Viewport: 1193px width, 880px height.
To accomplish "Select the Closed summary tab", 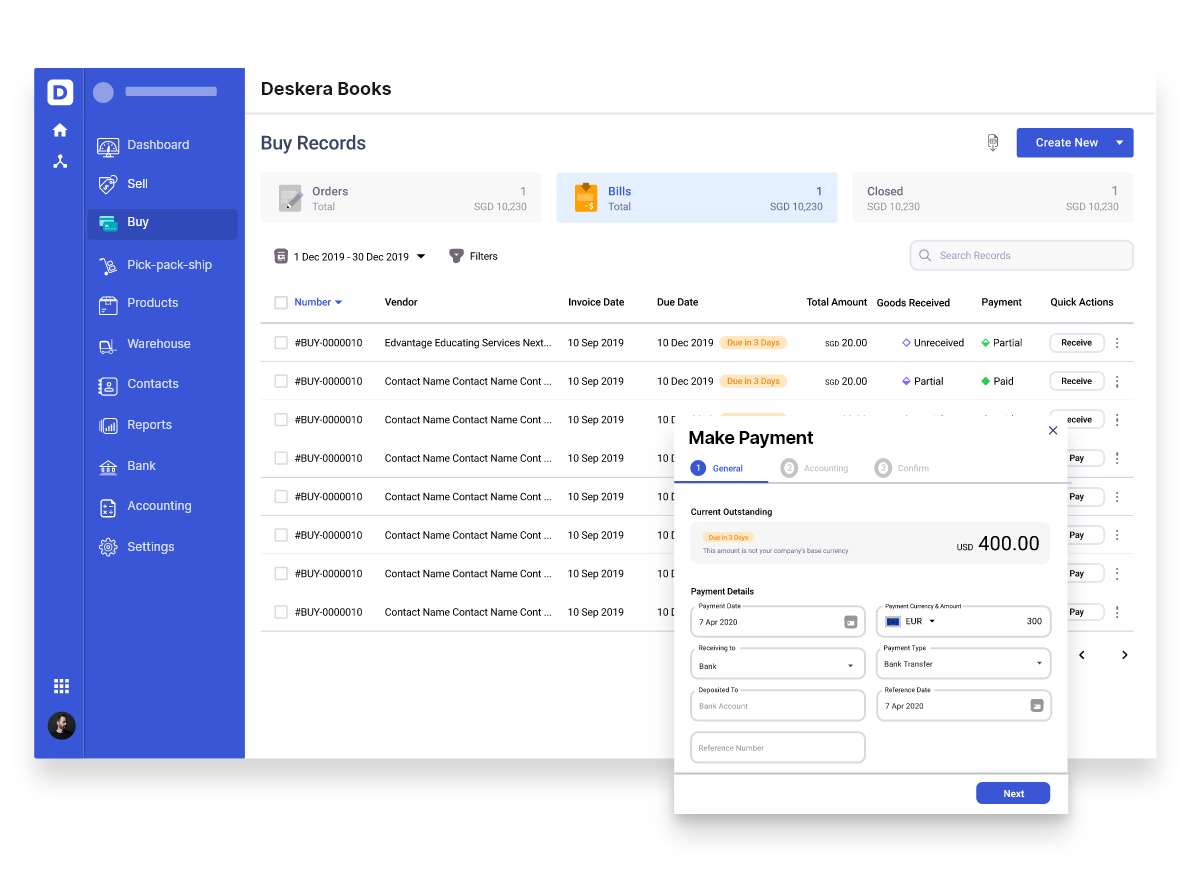I will click(x=993, y=198).
